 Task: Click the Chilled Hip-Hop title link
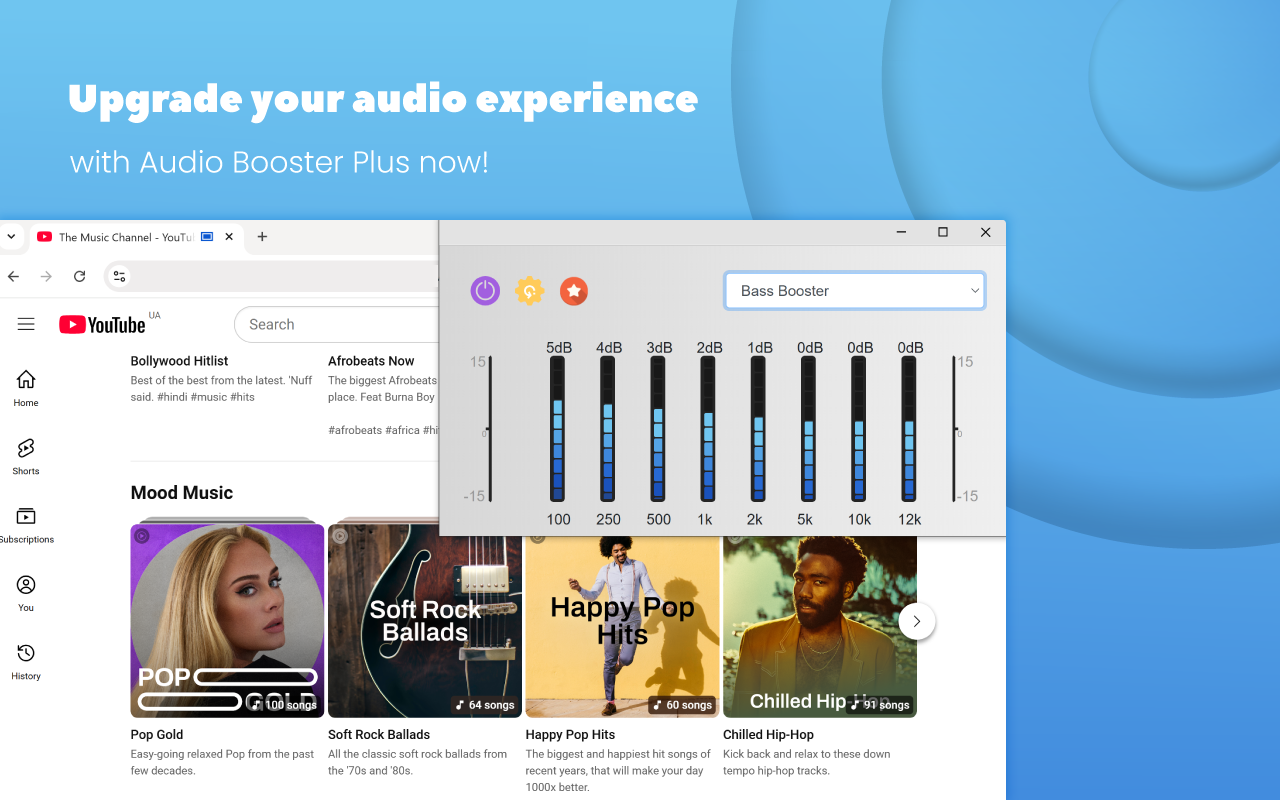tap(769, 734)
